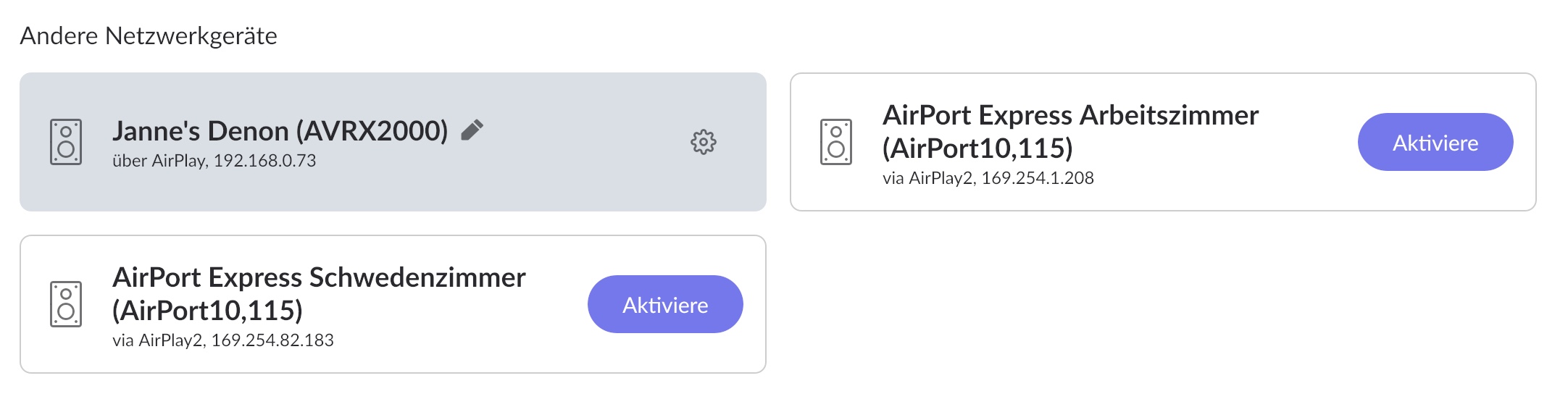
Task: Click the (AirPort10,115) model text under Arbeitszimmer
Action: tap(977, 148)
